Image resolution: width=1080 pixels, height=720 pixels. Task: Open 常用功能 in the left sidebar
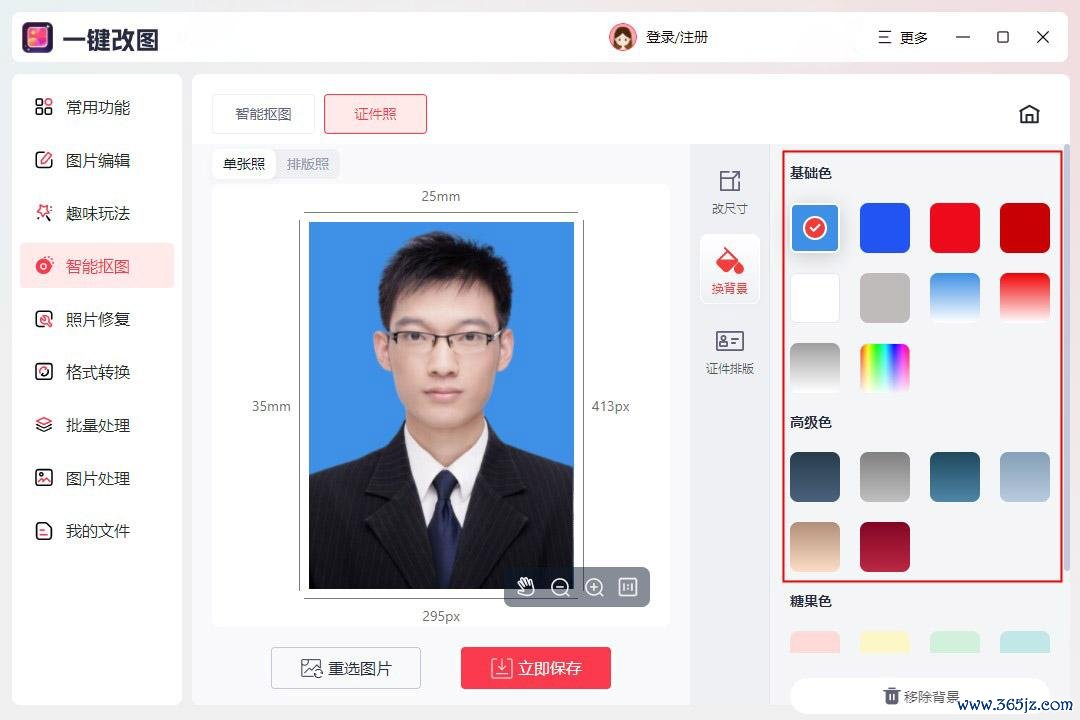click(x=97, y=107)
